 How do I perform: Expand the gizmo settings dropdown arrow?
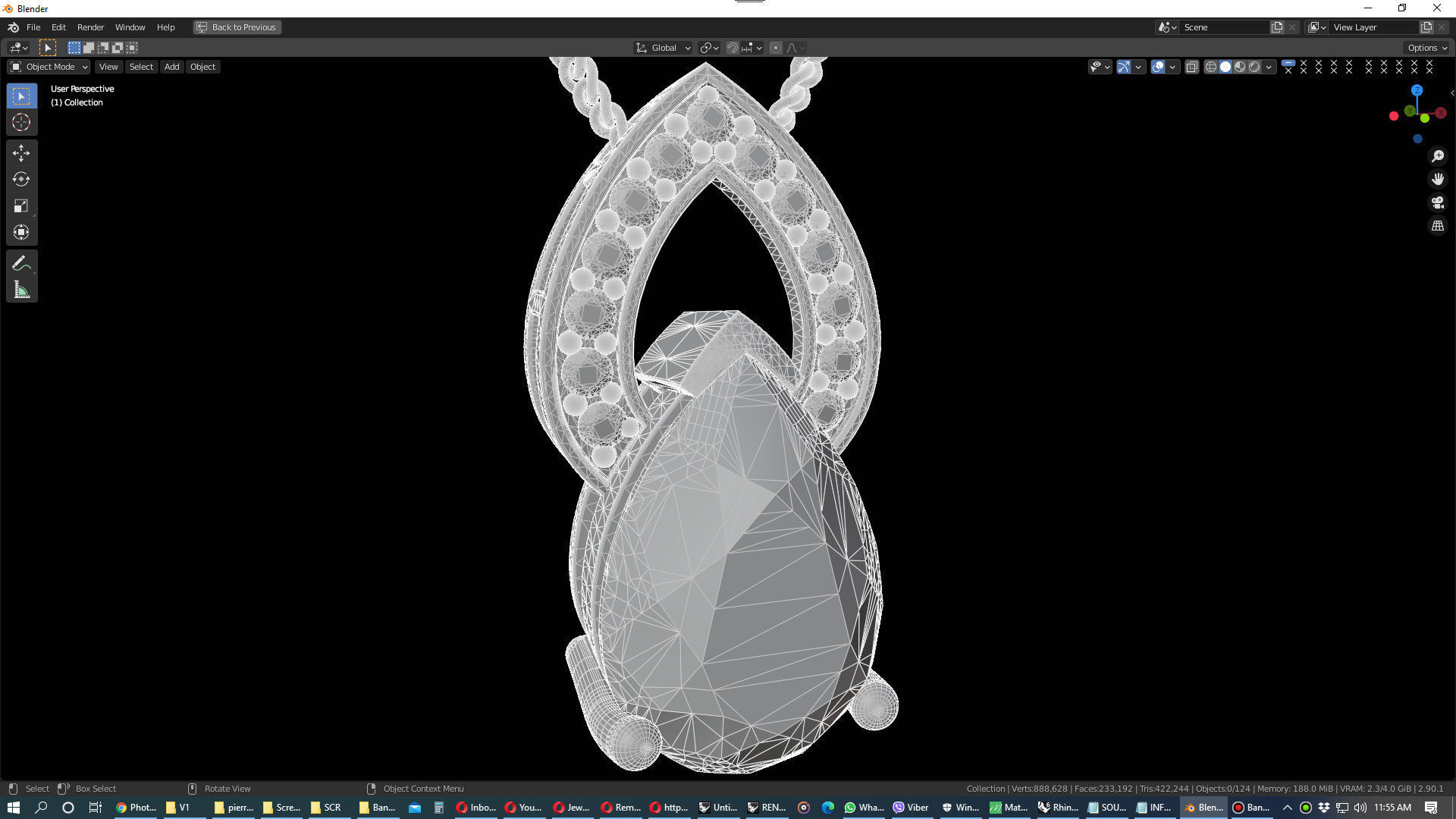(1138, 67)
